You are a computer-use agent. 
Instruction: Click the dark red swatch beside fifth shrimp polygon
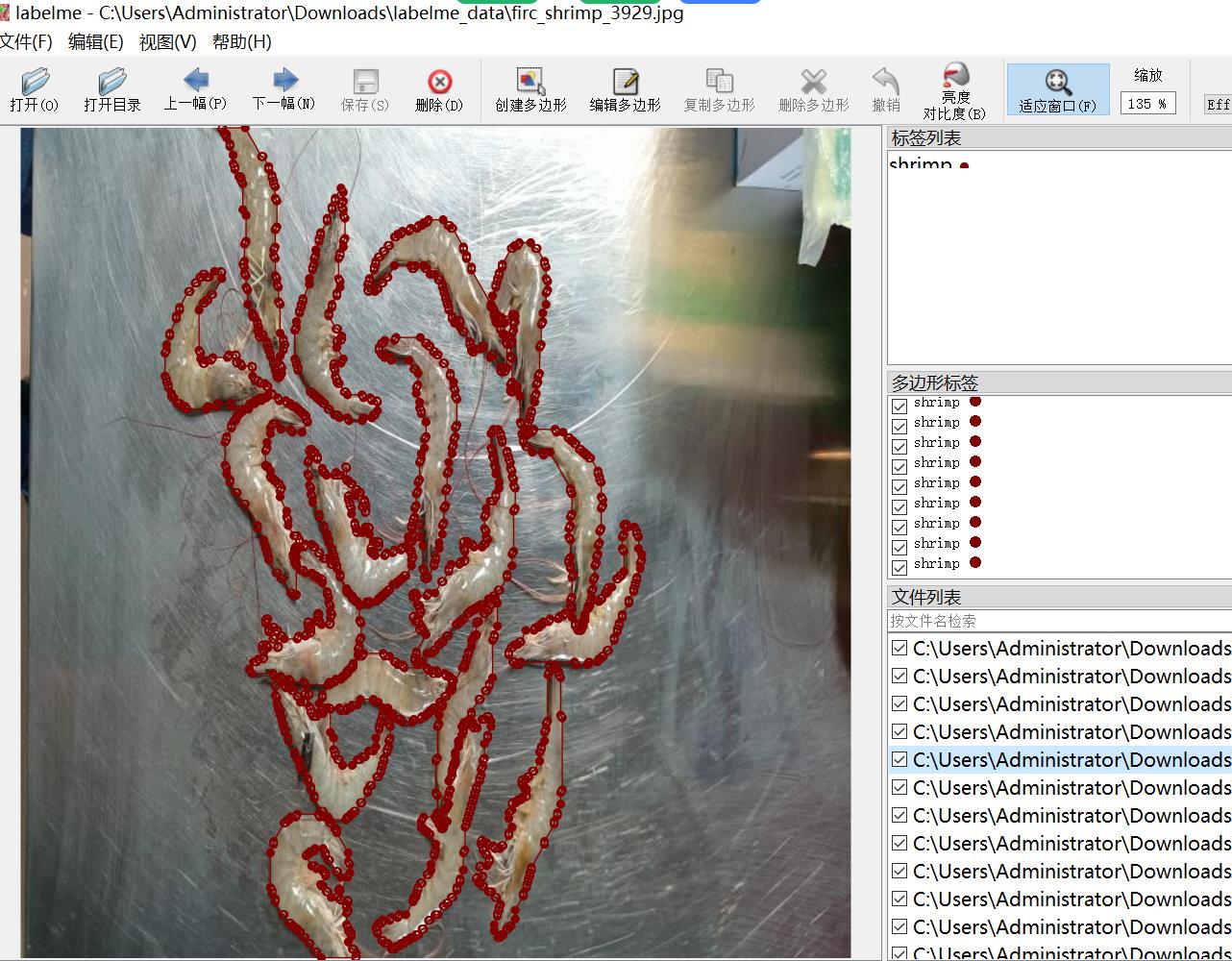975,482
